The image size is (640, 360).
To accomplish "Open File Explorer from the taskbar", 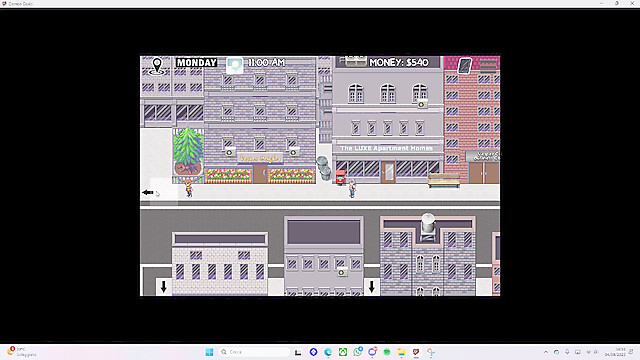I will click(x=402, y=352).
